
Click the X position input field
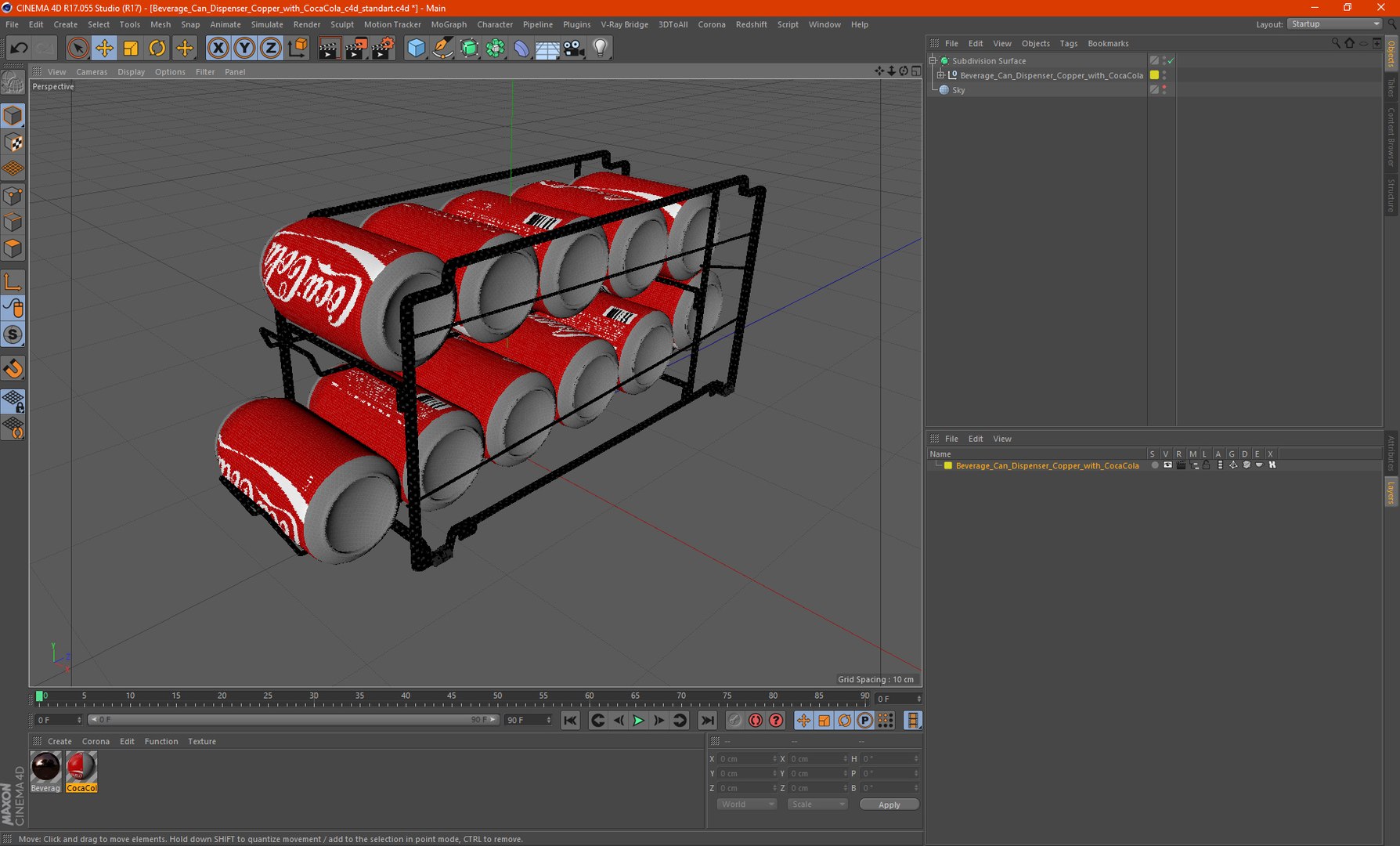(747, 759)
